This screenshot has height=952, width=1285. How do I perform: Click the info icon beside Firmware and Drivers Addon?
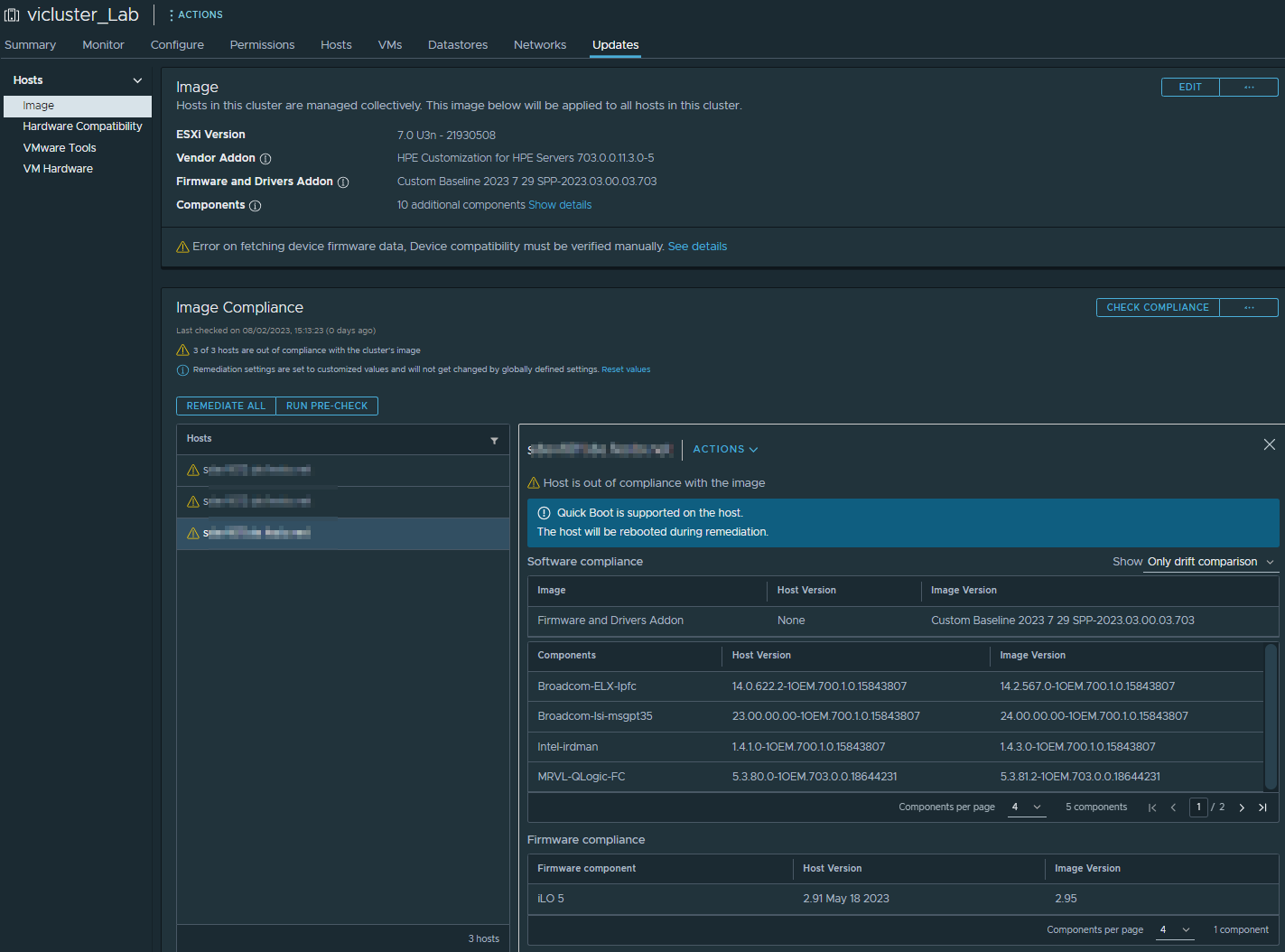(x=343, y=182)
